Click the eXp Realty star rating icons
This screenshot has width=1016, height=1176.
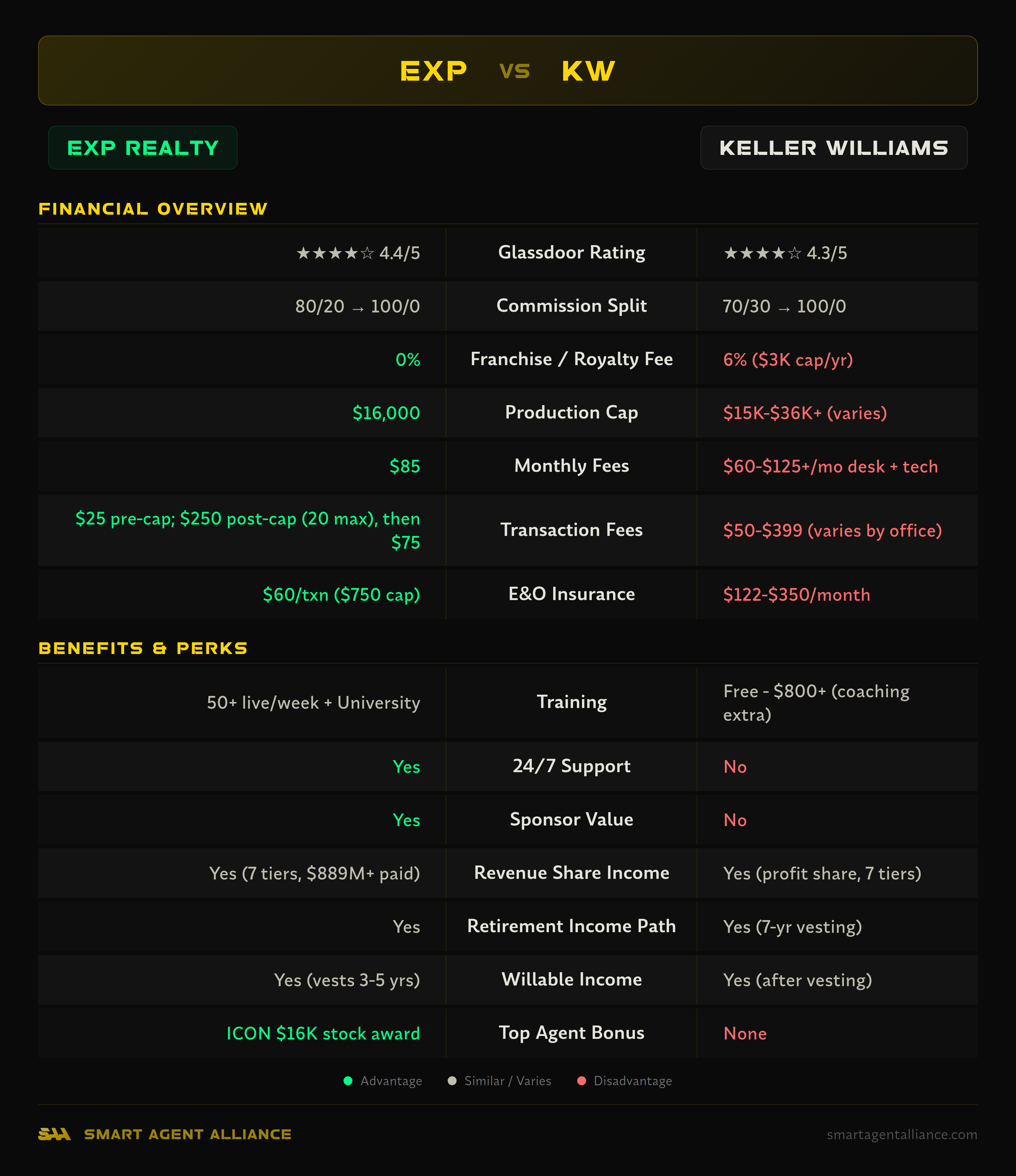point(335,253)
